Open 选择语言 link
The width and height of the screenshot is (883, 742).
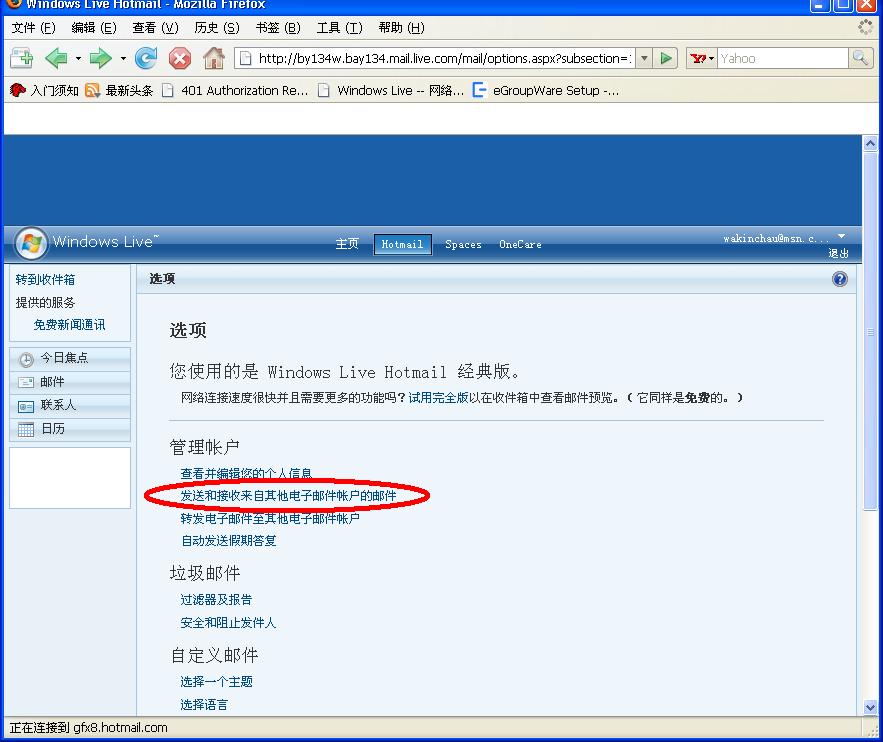(204, 705)
